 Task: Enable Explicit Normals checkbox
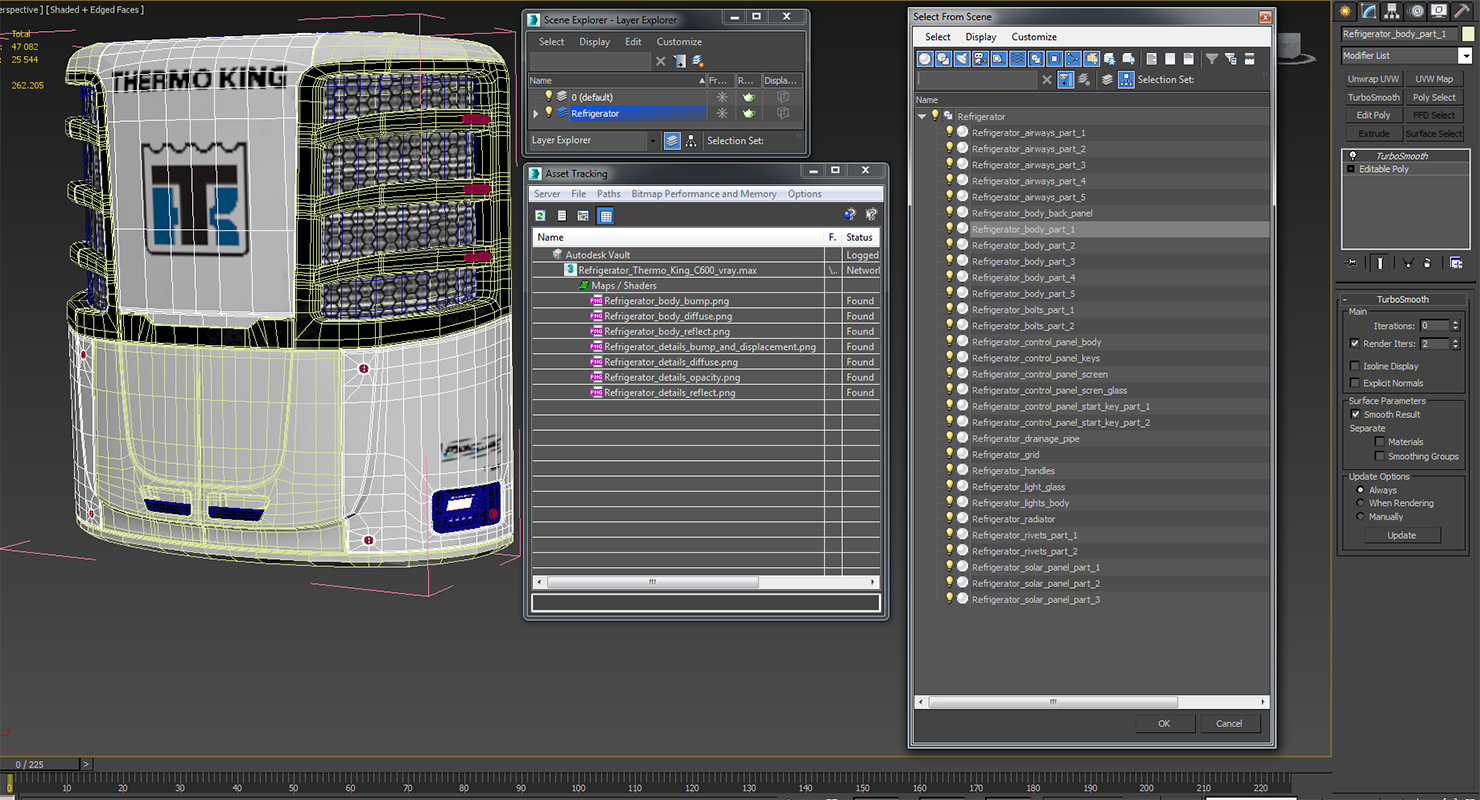coord(1355,383)
